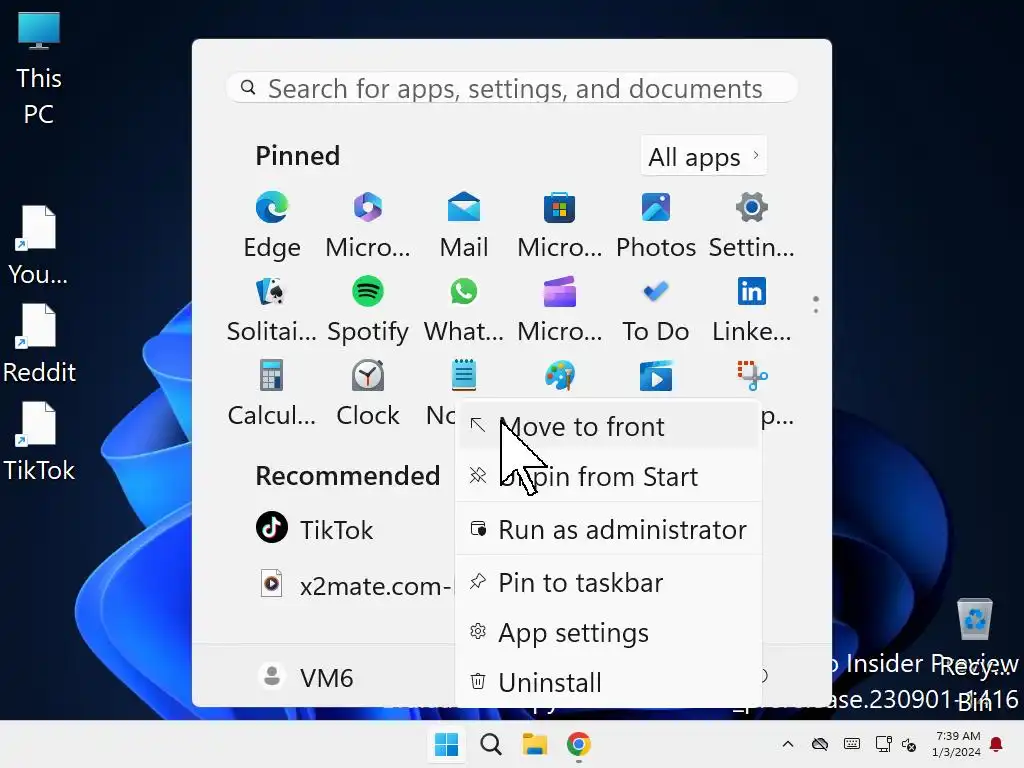
Task: Click pinned apps page indicator dots
Action: point(816,304)
